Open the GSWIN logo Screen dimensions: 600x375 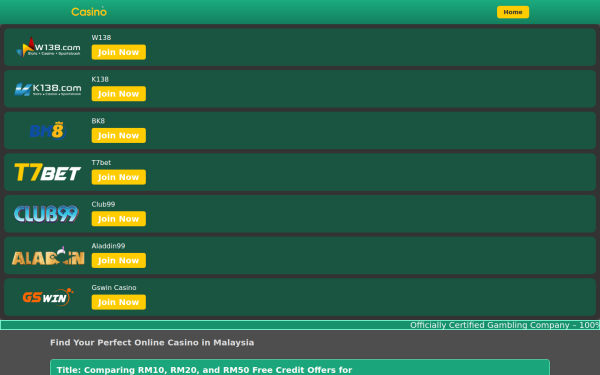(x=48, y=297)
